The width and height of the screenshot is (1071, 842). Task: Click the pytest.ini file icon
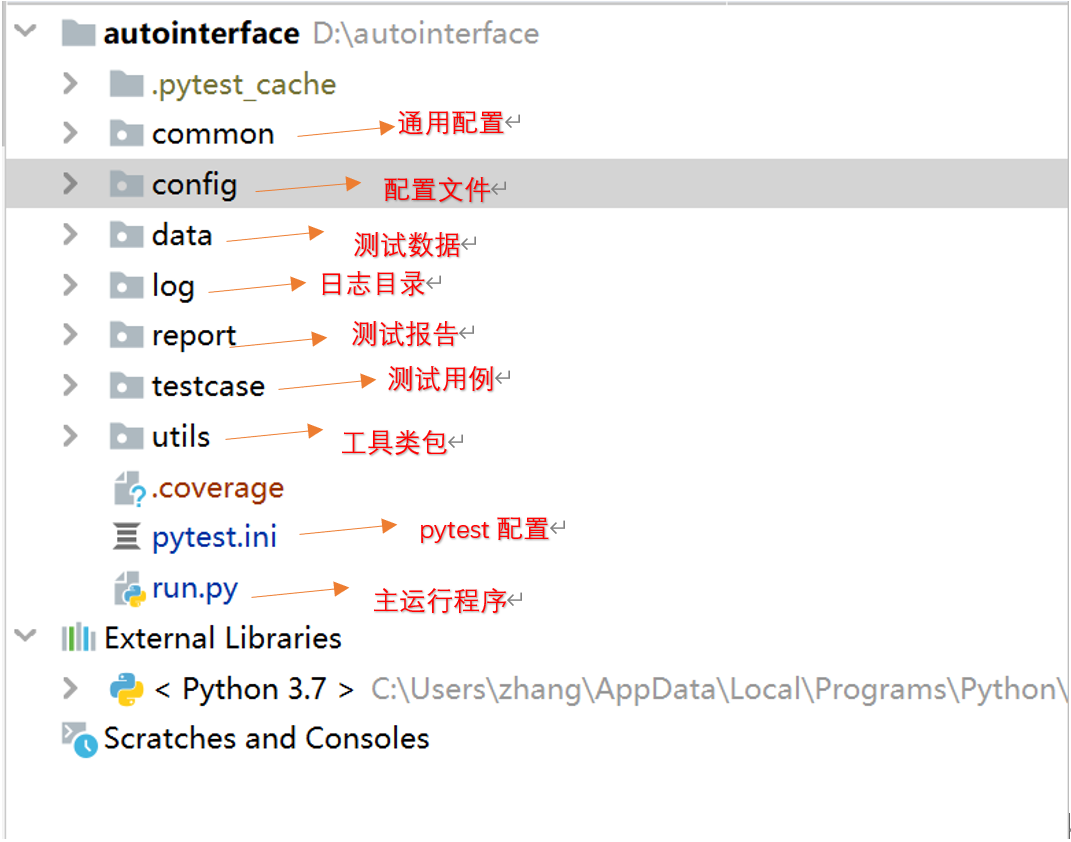[x=127, y=538]
